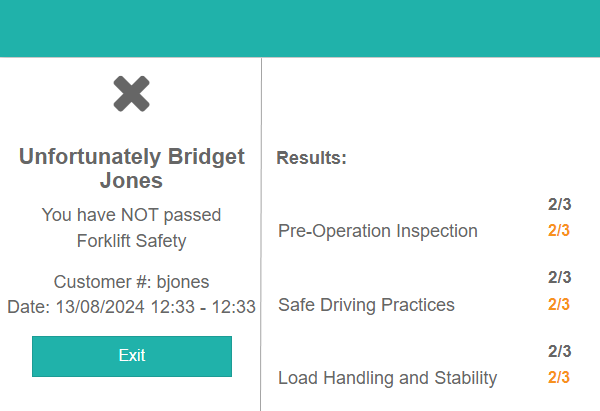Click the teal header bar
The image size is (600, 411).
[300, 28]
